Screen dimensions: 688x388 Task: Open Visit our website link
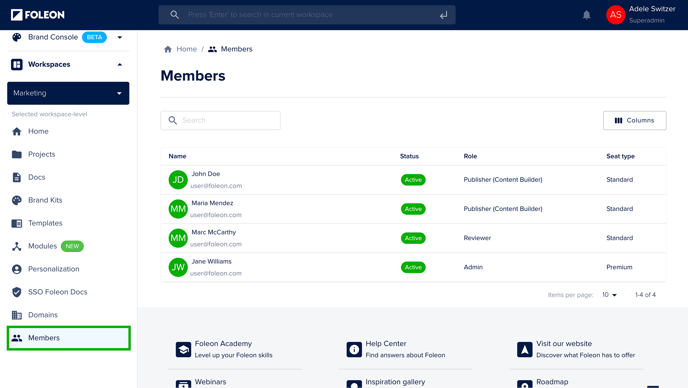click(564, 344)
